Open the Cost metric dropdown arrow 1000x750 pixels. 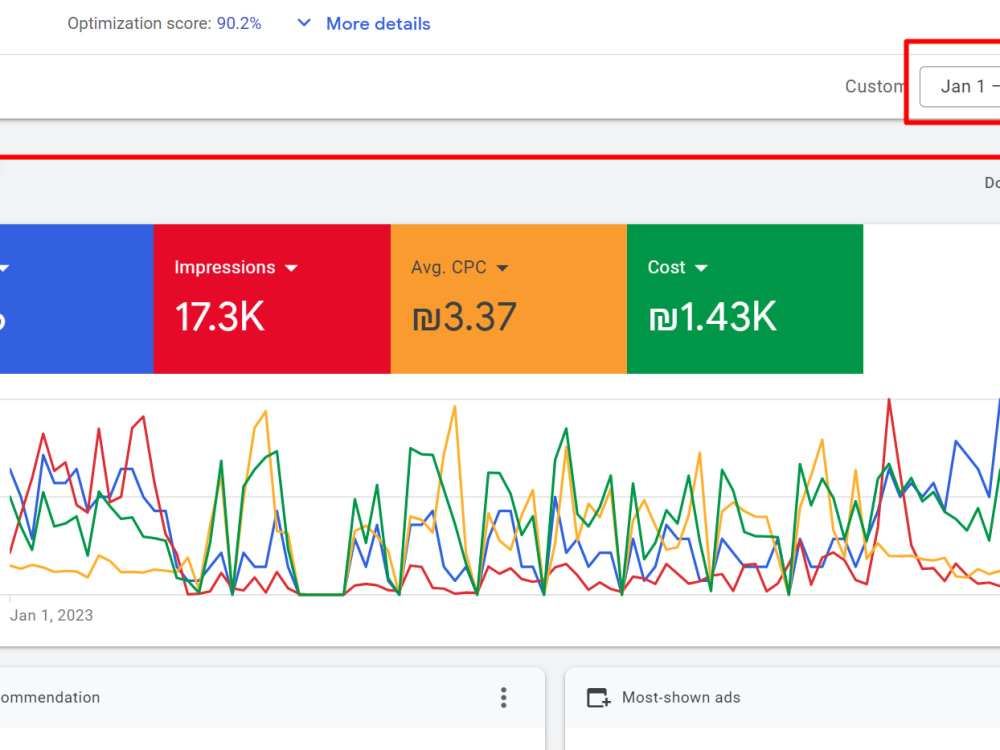(x=701, y=268)
